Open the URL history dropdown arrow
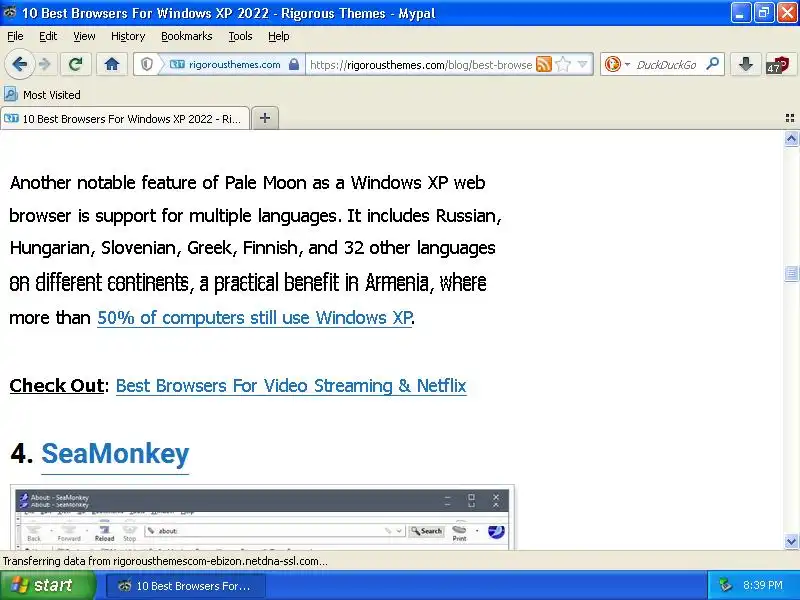Image resolution: width=800 pixels, height=600 pixels. coord(582,64)
